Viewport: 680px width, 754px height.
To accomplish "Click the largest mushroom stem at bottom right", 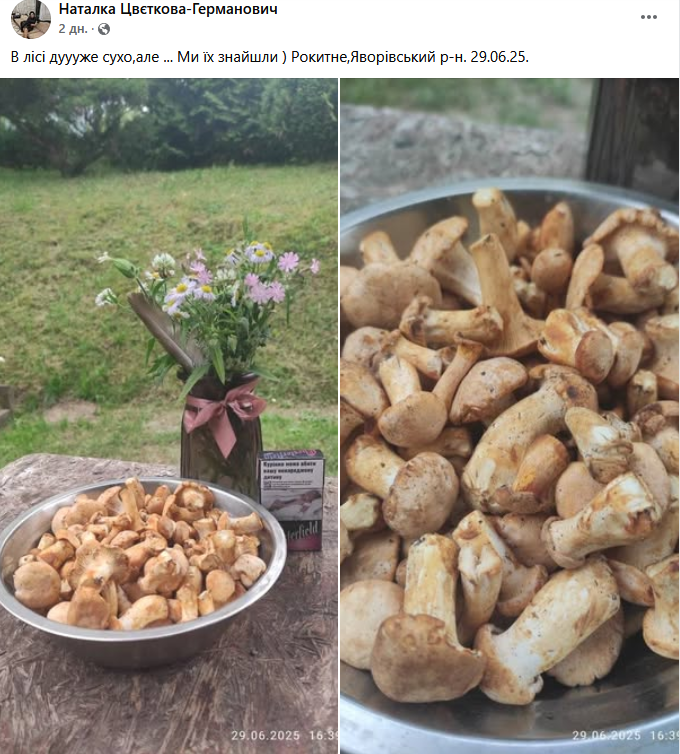I will tap(546, 630).
